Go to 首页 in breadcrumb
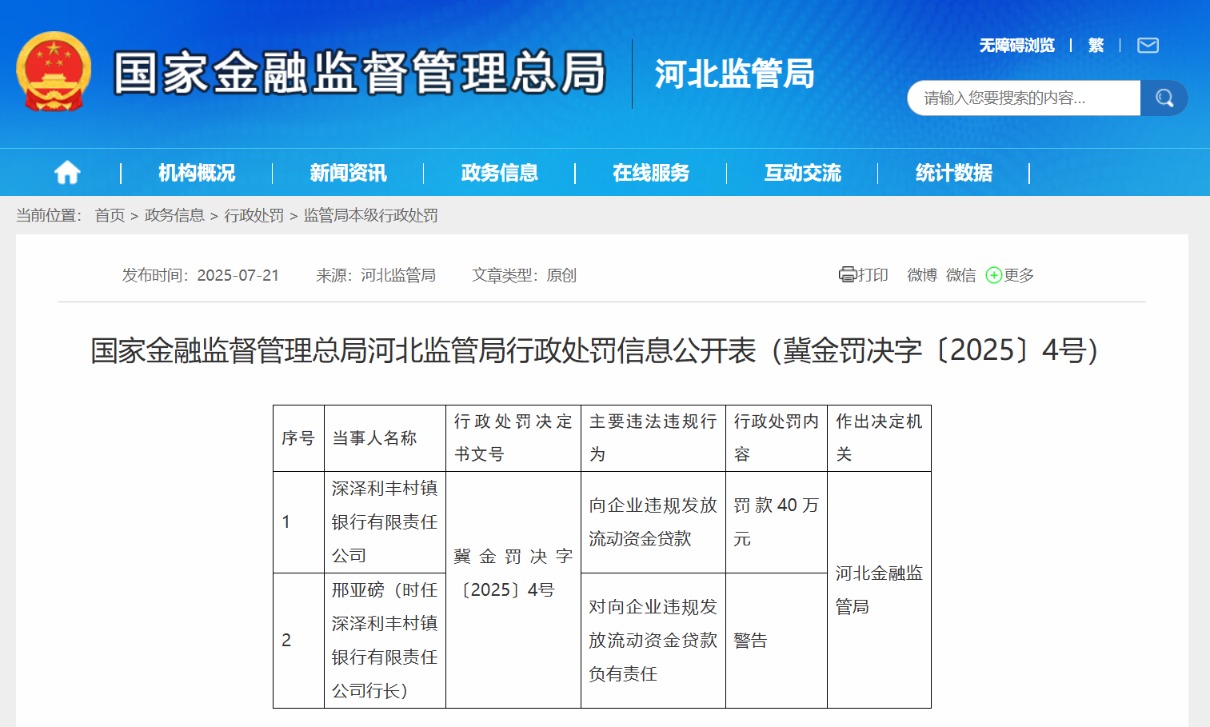The height and width of the screenshot is (727, 1210). point(110,215)
